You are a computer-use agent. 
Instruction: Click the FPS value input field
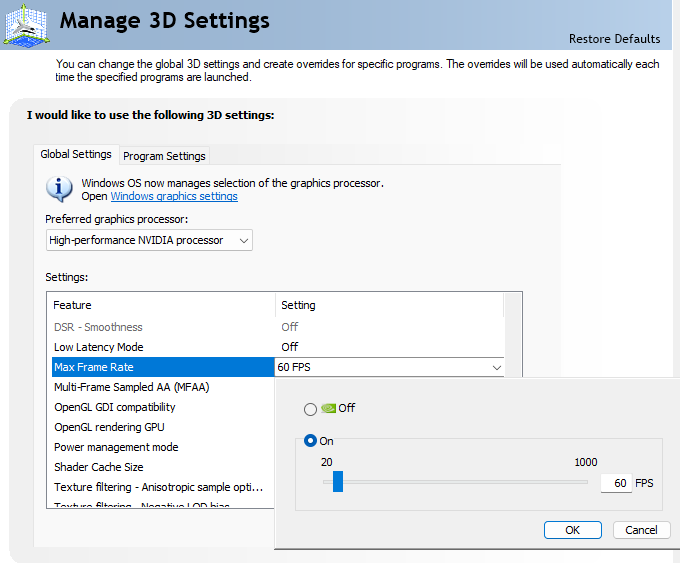616,483
